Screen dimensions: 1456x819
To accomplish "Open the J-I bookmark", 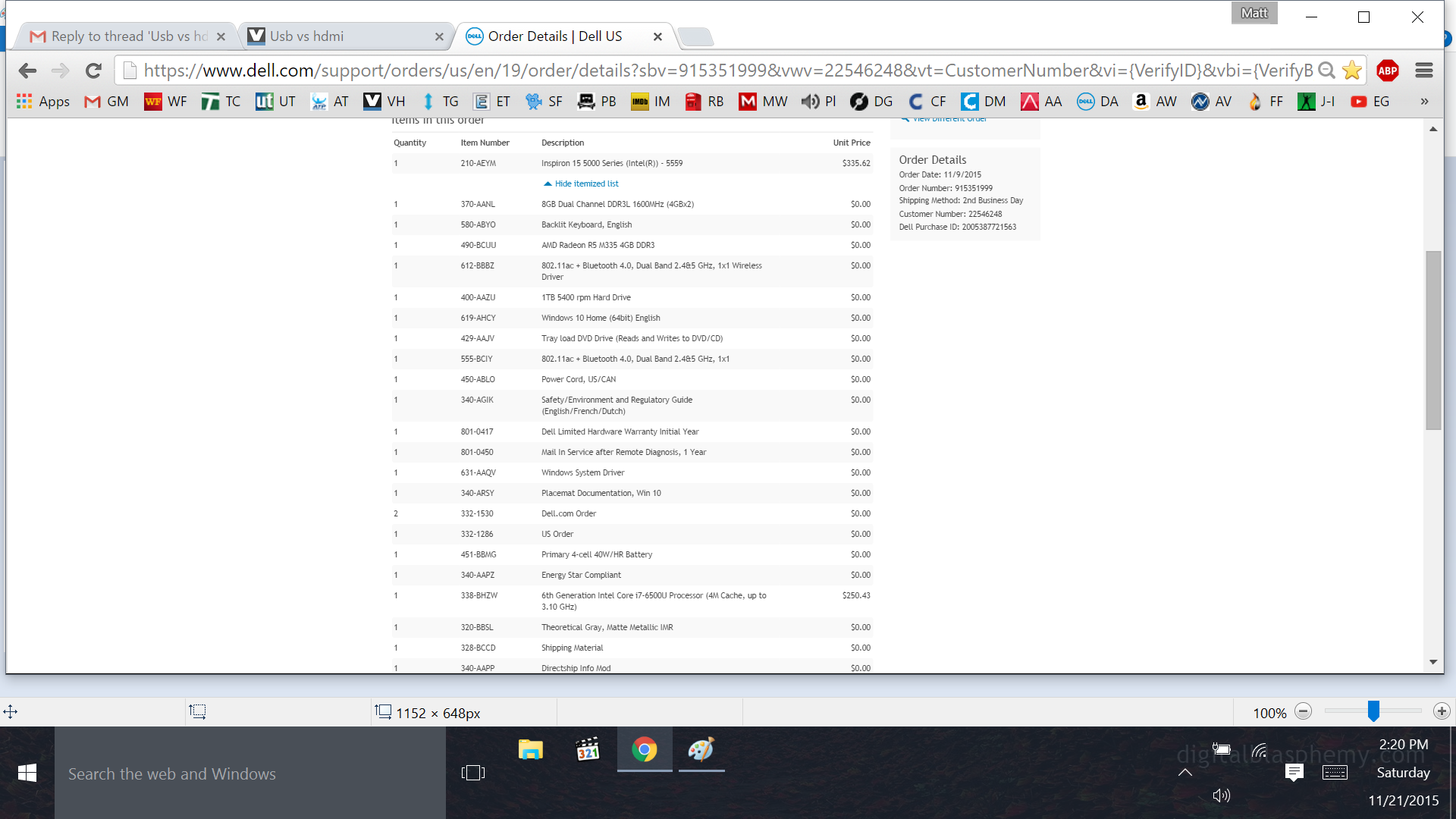I will pos(1316,102).
